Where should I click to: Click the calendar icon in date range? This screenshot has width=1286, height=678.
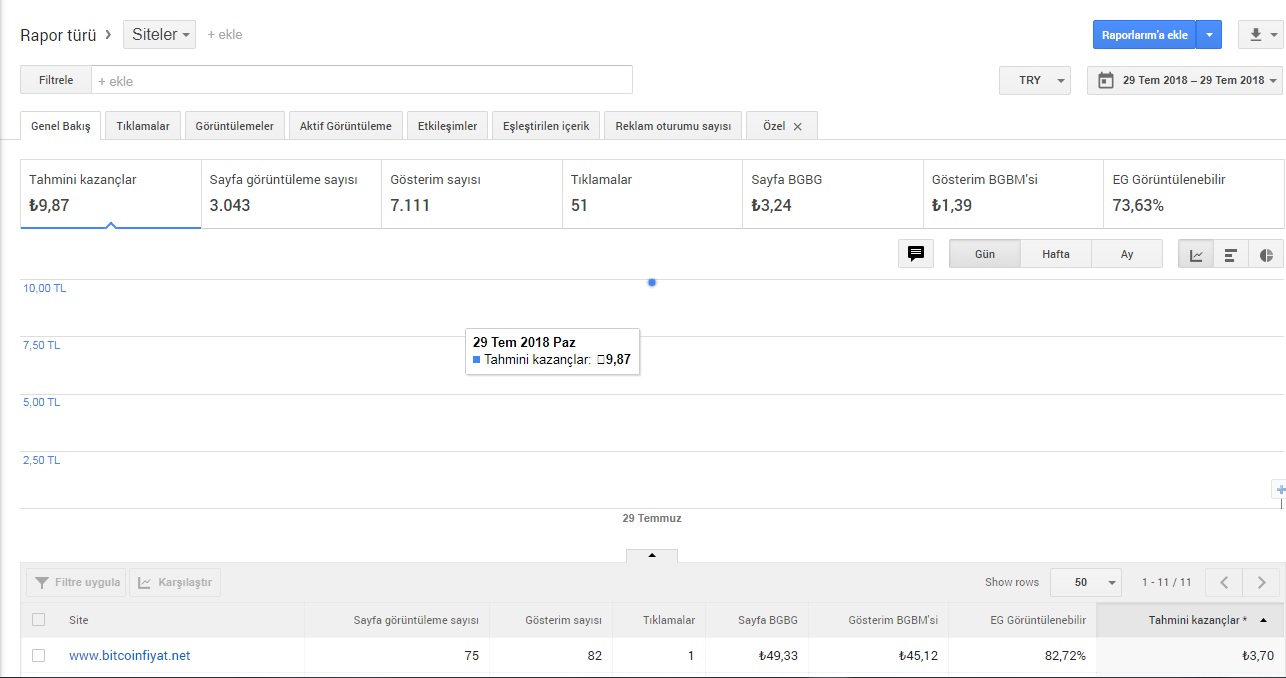[1106, 80]
